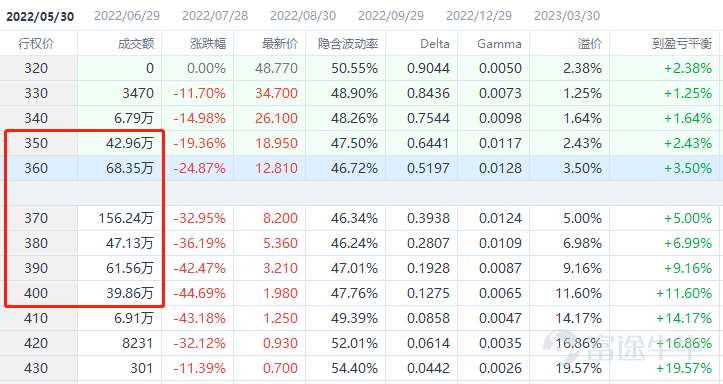723x384 pixels.
Task: Click turnover value 8231
Action: coord(137,343)
